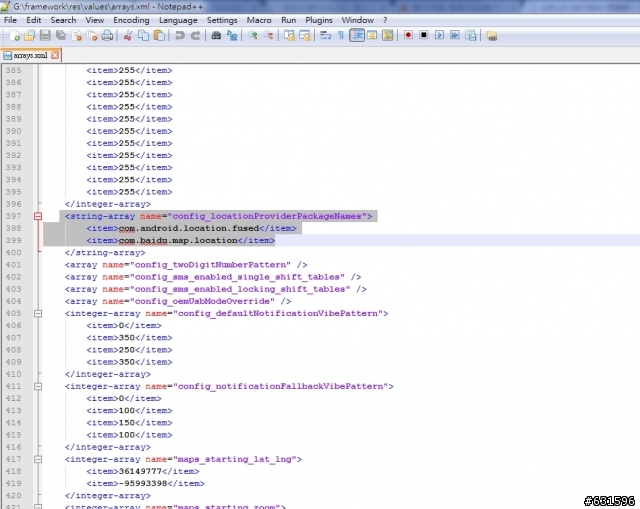Image resolution: width=640 pixels, height=509 pixels.
Task: Click the config_oemUsbModeOverride array line
Action: coord(178,301)
